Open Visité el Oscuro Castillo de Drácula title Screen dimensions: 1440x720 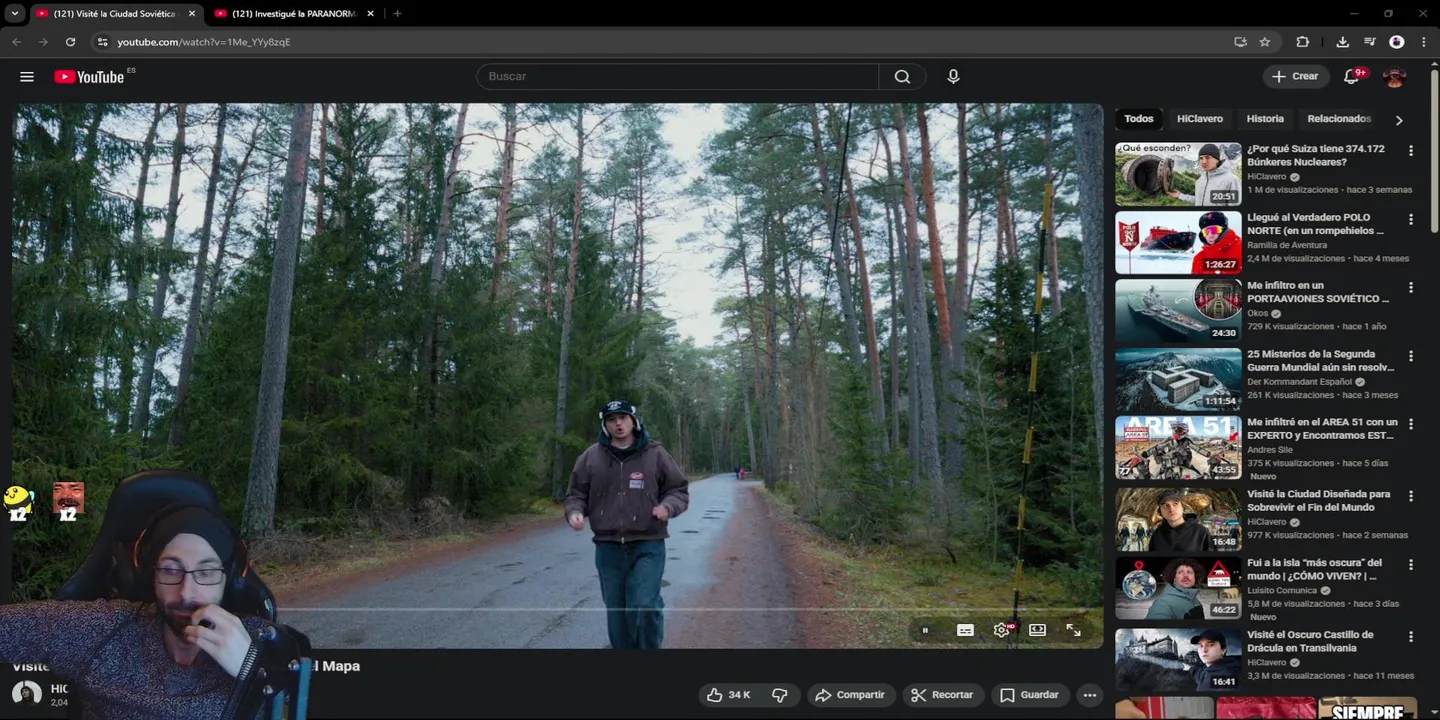click(x=1310, y=641)
